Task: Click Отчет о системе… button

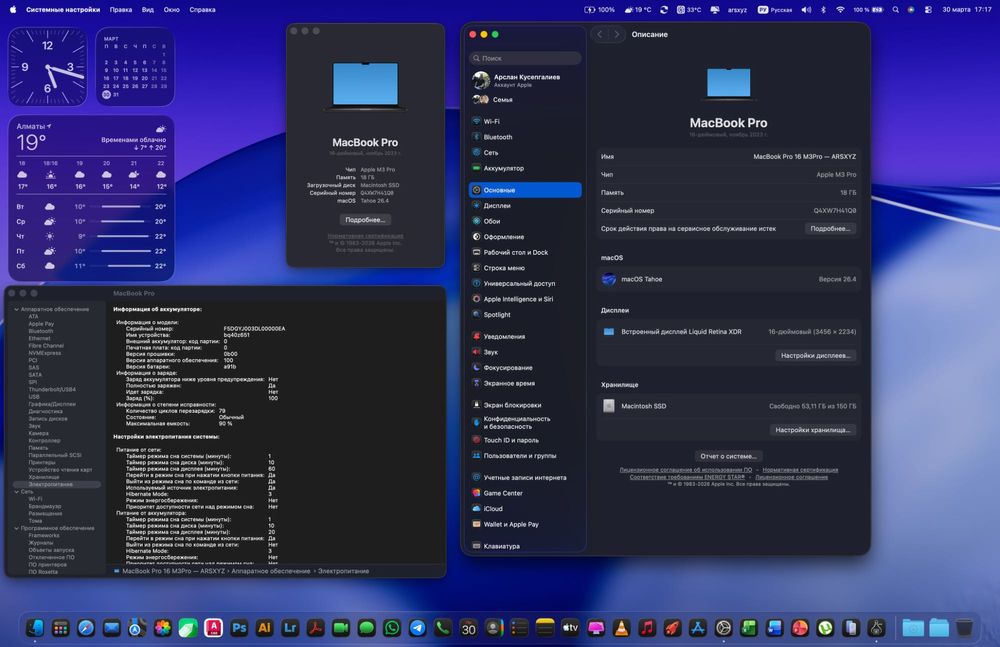Action: tap(728, 456)
